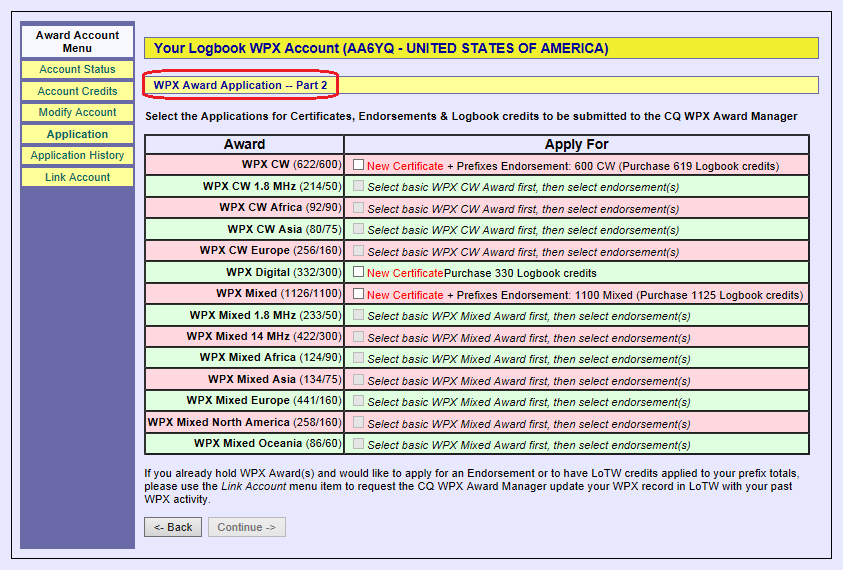
Task: Select Link Account menu item
Action: pyautogui.click(x=77, y=177)
